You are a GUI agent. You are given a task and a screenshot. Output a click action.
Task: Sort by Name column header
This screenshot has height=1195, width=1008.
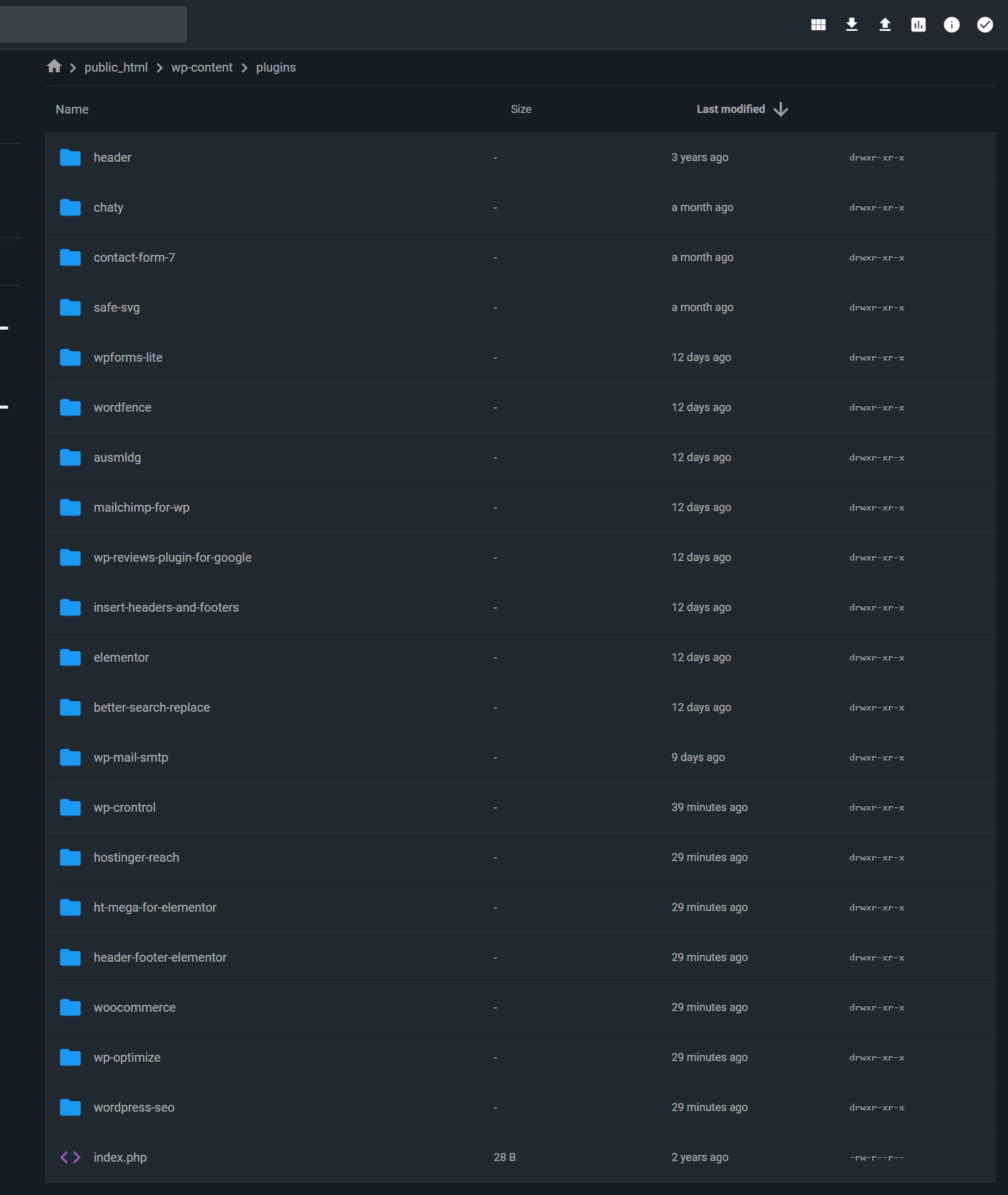72,109
